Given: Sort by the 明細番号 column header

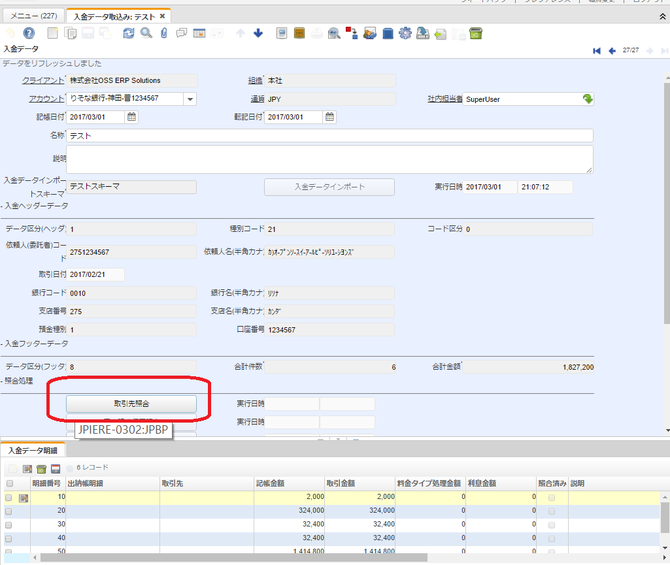Looking at the screenshot, I should click(x=47, y=484).
